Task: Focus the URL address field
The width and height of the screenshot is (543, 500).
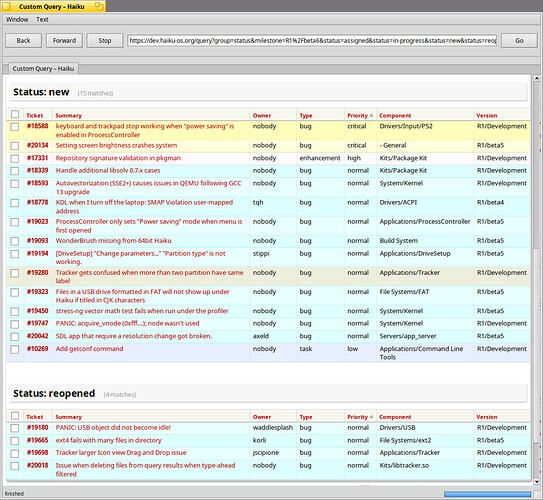Action: coord(312,41)
